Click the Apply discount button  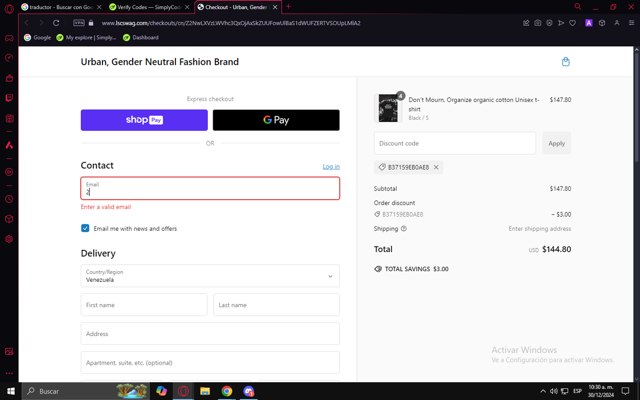556,143
